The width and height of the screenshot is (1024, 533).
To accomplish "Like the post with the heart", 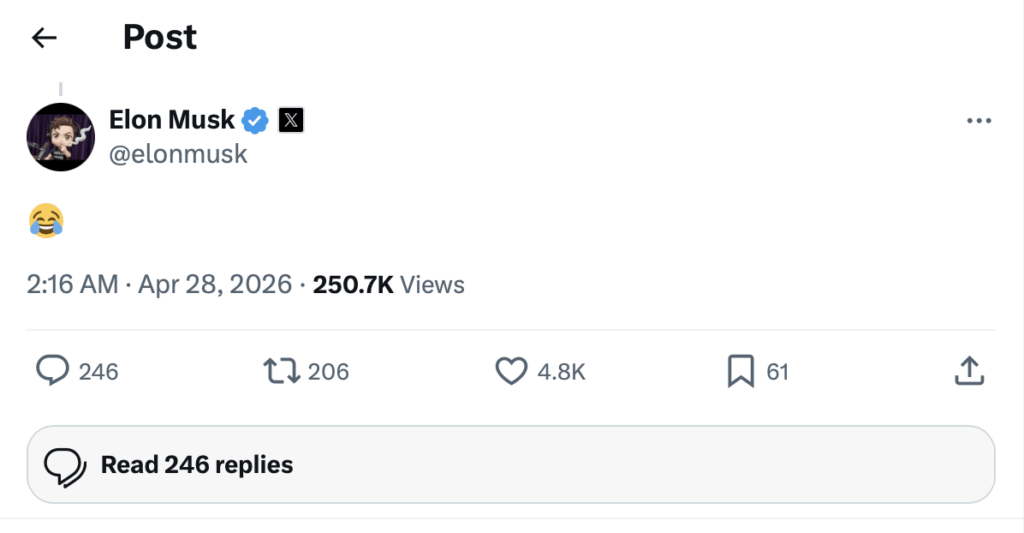I will click(511, 372).
